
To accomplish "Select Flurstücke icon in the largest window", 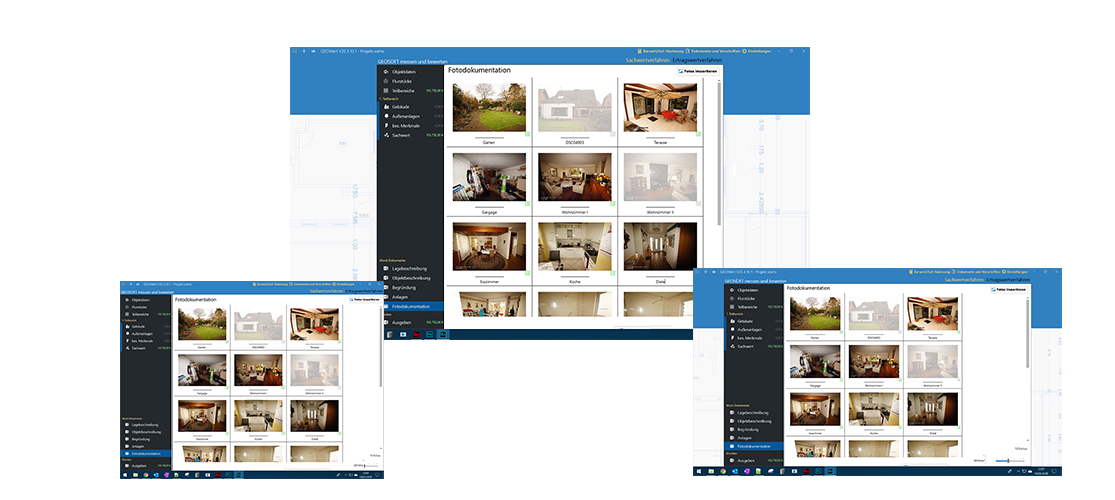I will (x=384, y=81).
